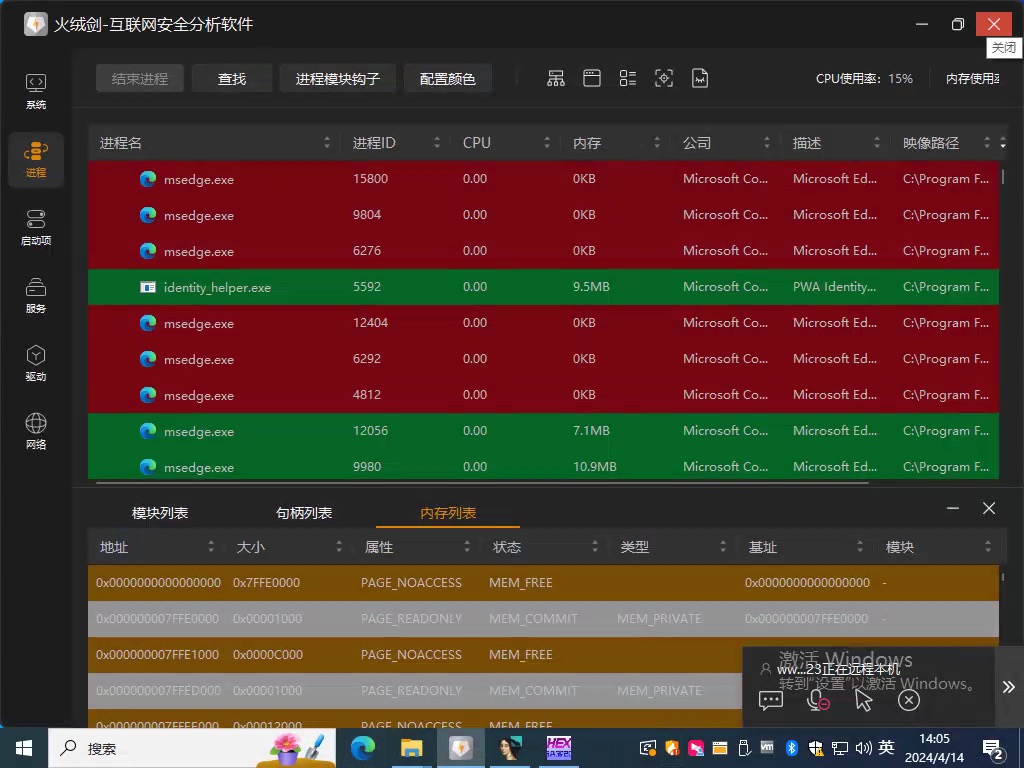The height and width of the screenshot is (768, 1024).
Task: Click the volume tray icon
Action: pyautogui.click(x=863, y=748)
